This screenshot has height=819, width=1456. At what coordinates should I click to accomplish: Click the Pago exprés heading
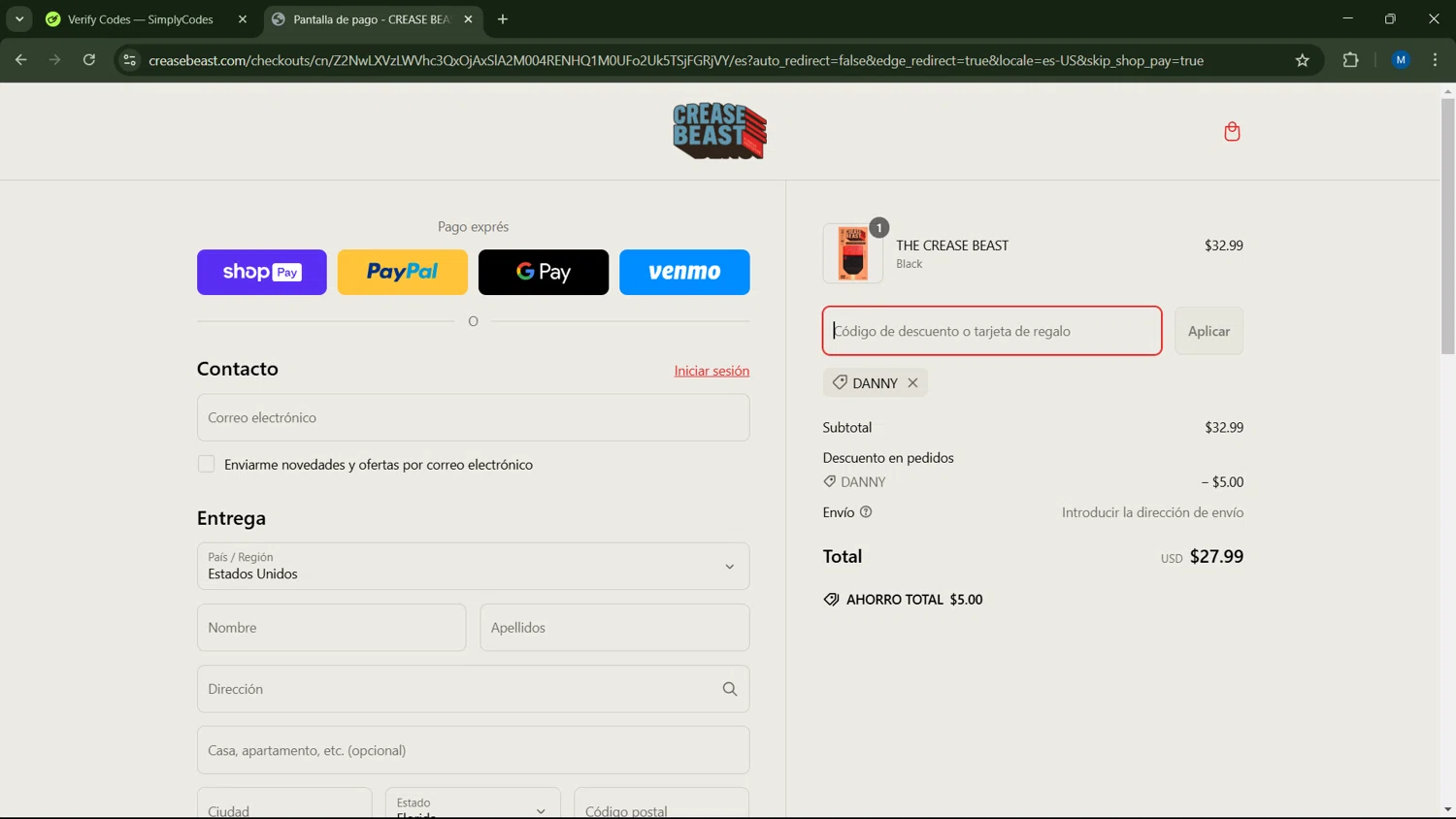coord(473,226)
